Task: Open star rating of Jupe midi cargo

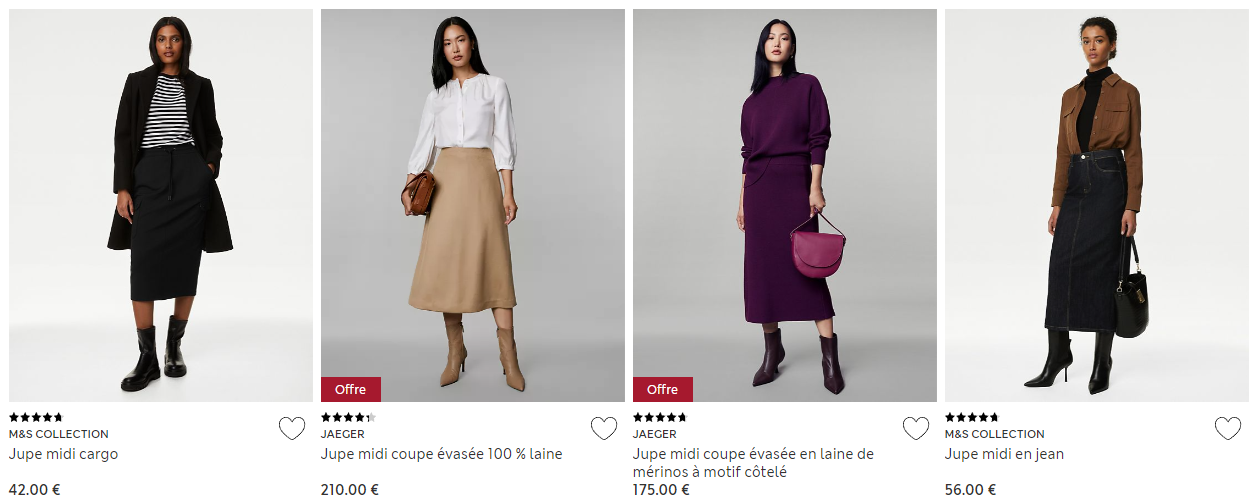Action: pyautogui.click(x=36, y=417)
